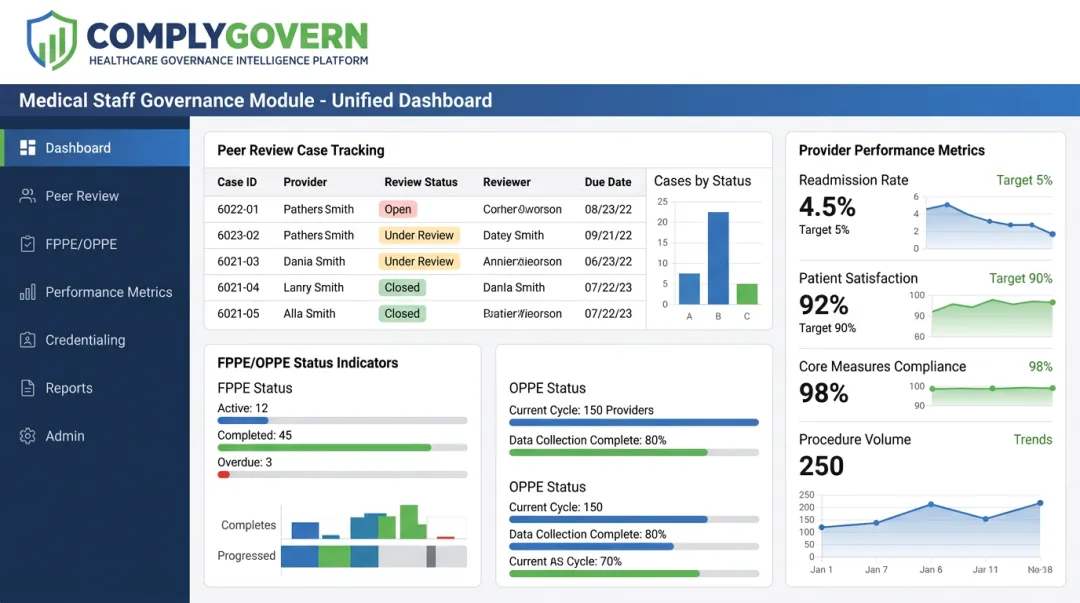Click the Provider Performance Metrics heading

pos(892,150)
